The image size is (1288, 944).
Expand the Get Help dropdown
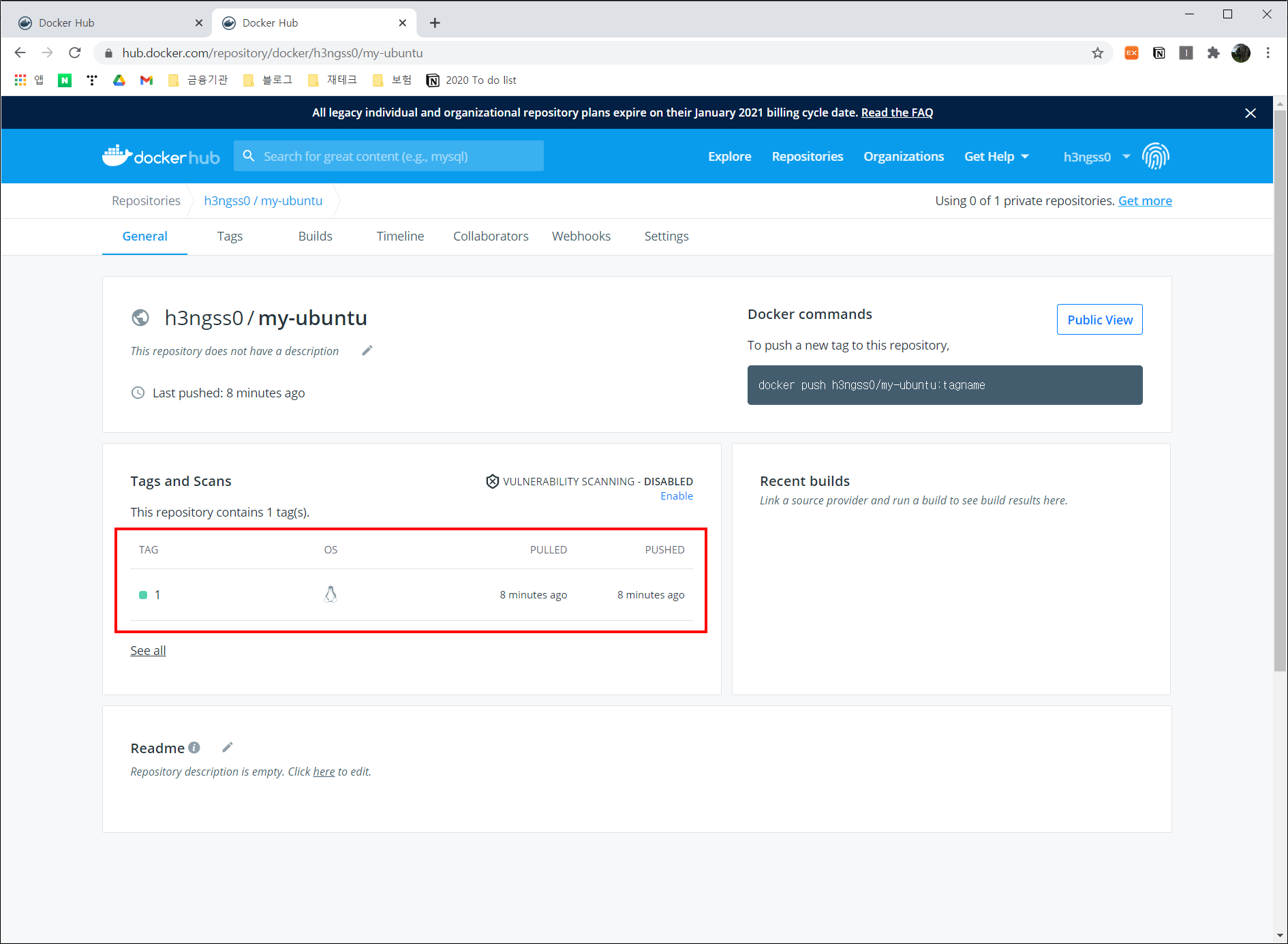click(x=996, y=157)
